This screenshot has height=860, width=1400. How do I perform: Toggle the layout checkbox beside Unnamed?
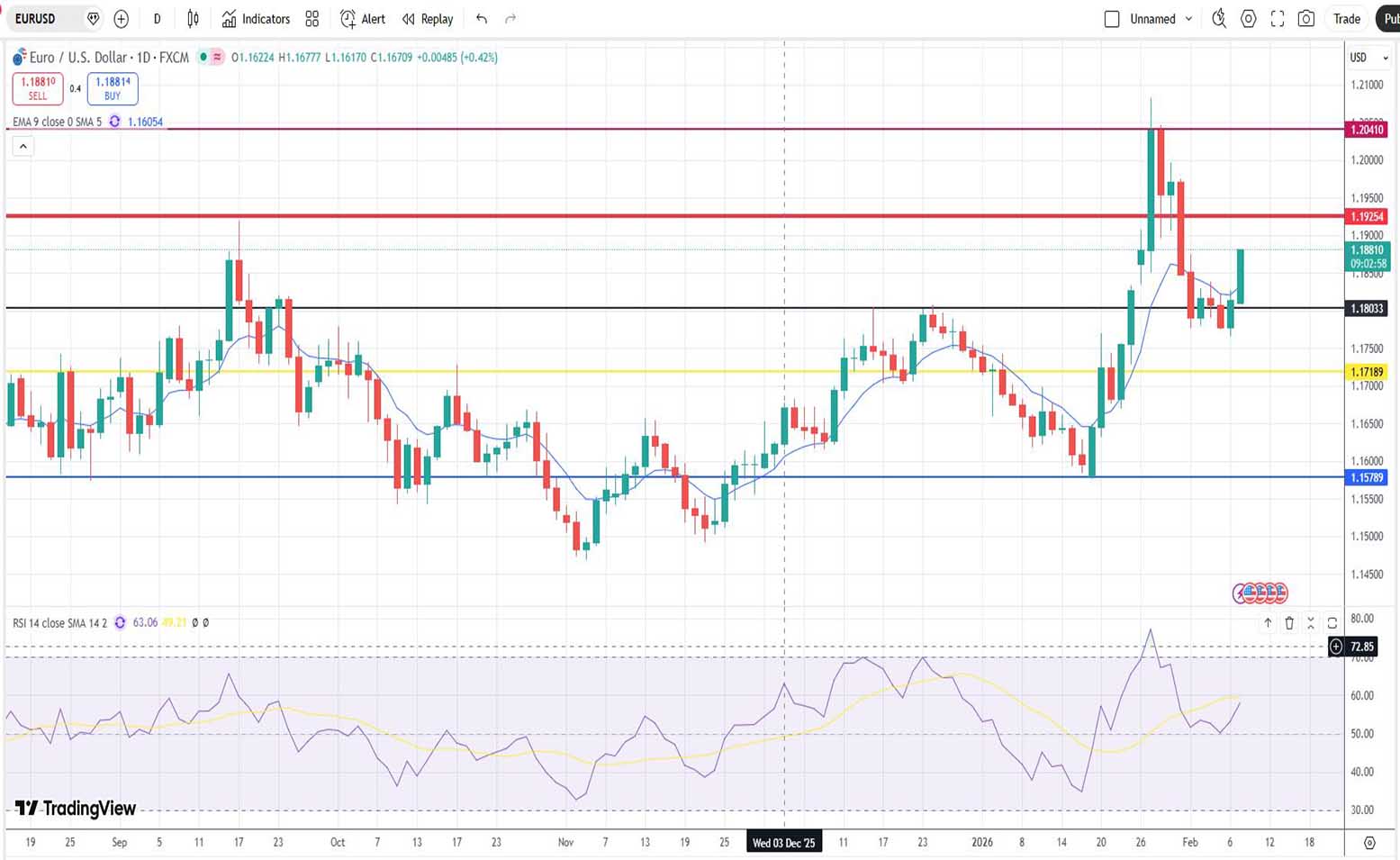[1112, 19]
